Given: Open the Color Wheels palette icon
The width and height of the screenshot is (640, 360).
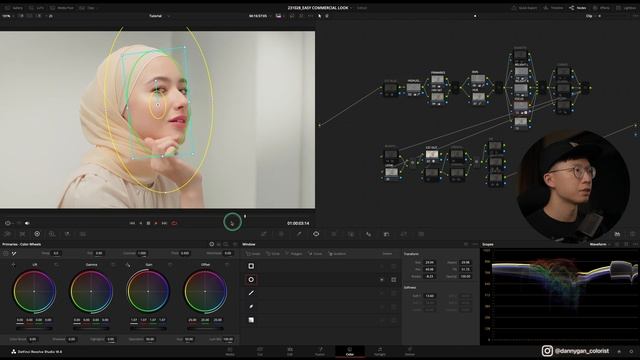Looking at the screenshot, I should pos(37,234).
